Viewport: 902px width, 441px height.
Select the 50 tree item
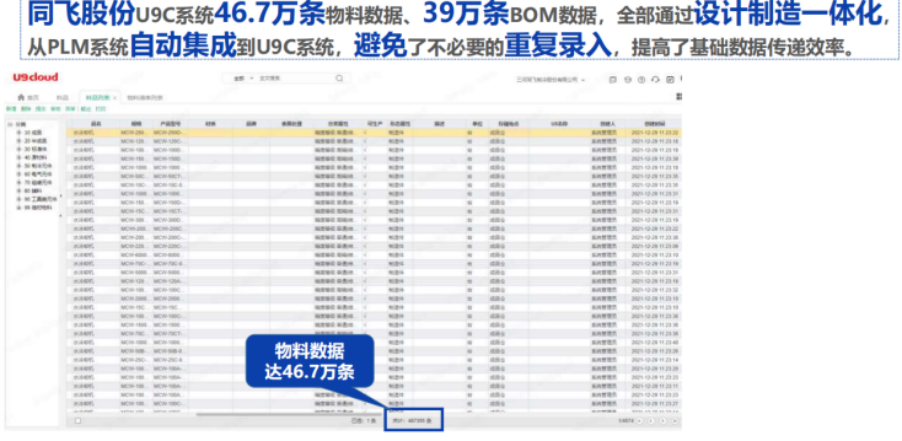pos(37,166)
